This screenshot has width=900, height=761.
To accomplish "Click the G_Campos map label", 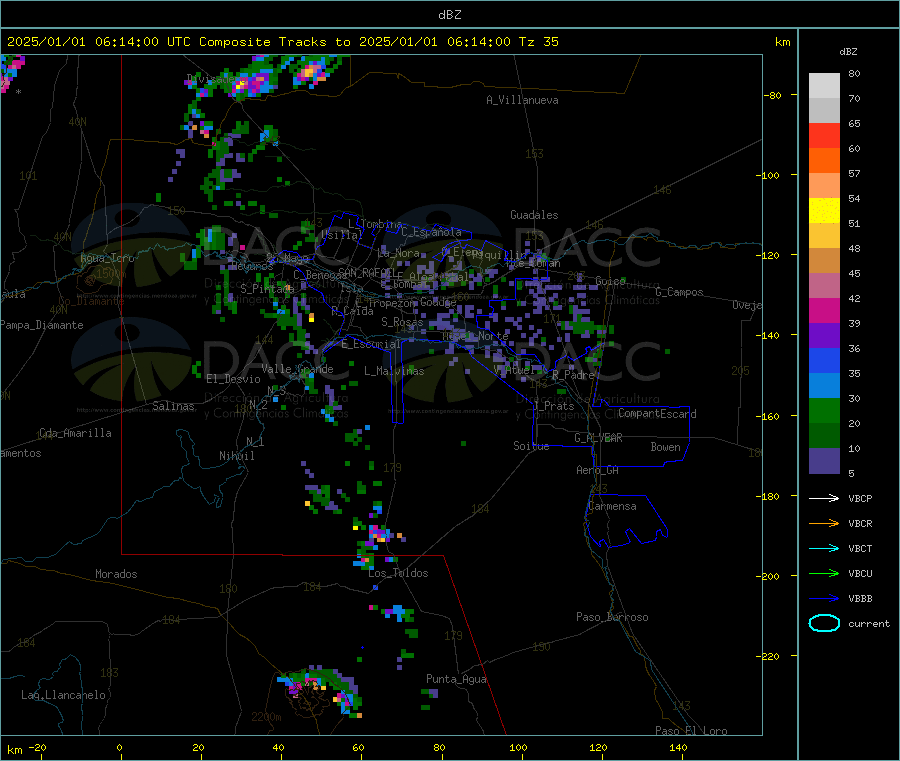I will tap(679, 292).
